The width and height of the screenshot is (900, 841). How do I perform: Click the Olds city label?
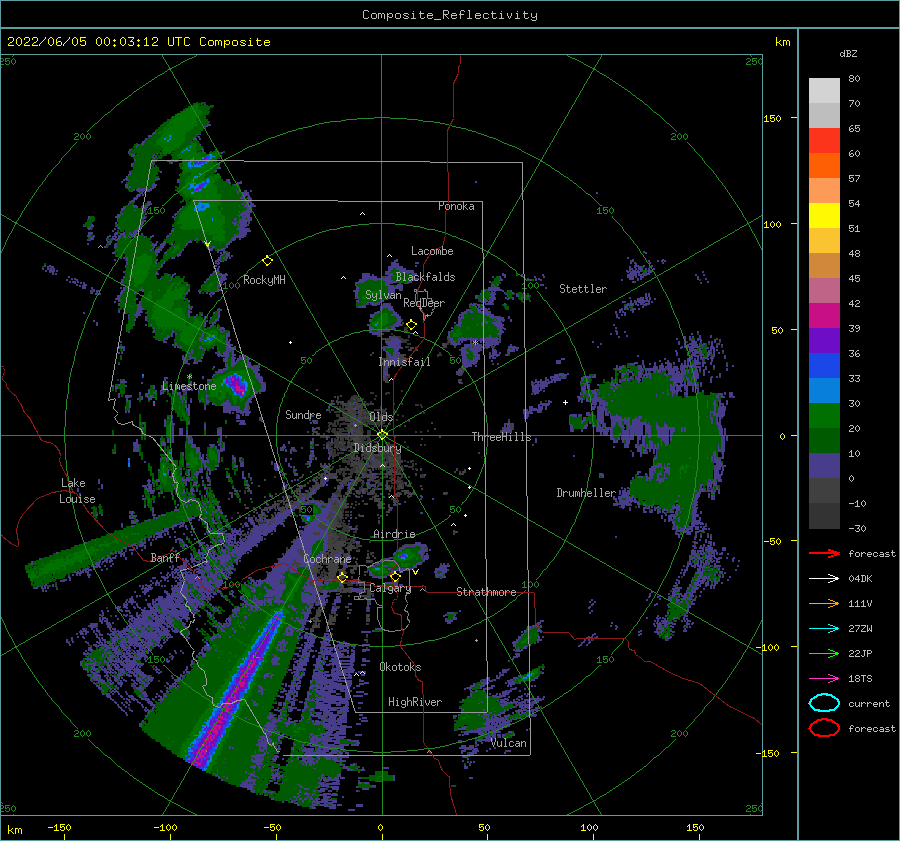tap(381, 417)
